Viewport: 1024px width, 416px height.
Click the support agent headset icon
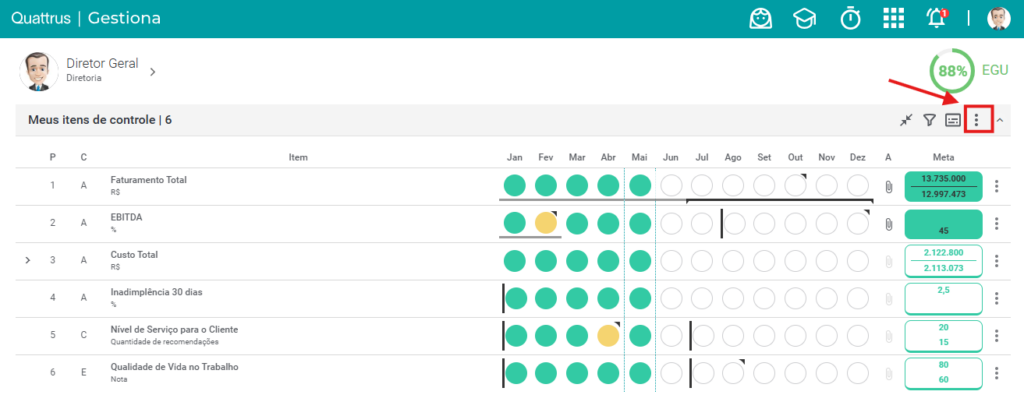pos(761,18)
